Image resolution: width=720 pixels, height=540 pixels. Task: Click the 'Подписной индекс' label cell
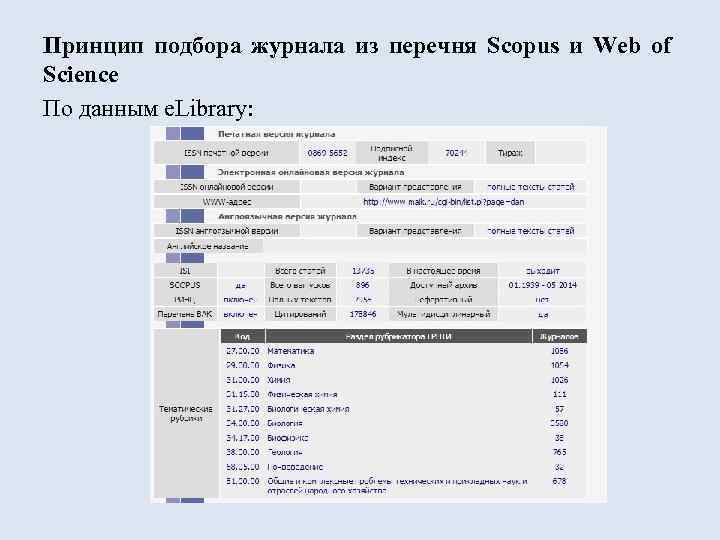pos(392,153)
